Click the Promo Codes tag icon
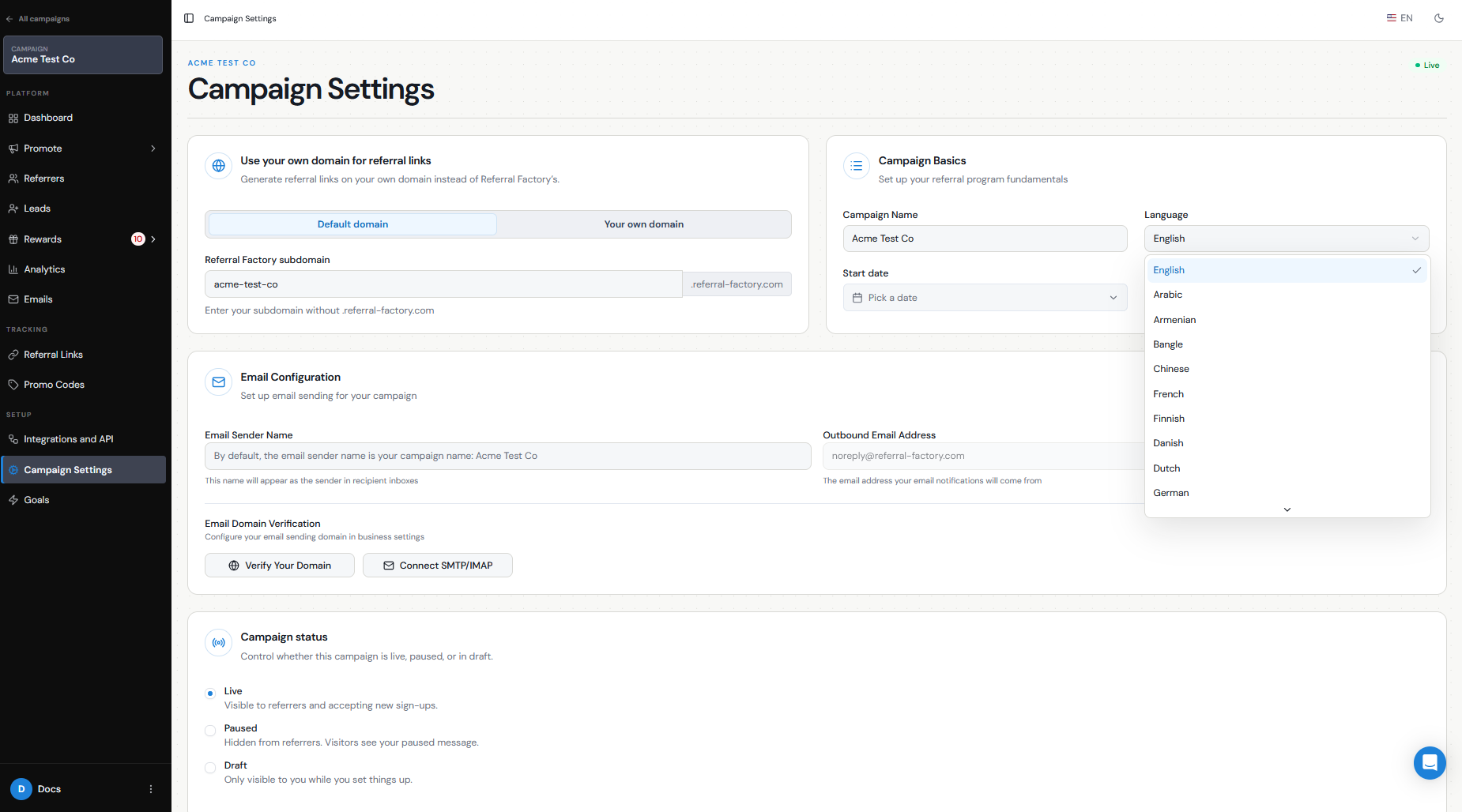The width and height of the screenshot is (1462, 812). [13, 385]
